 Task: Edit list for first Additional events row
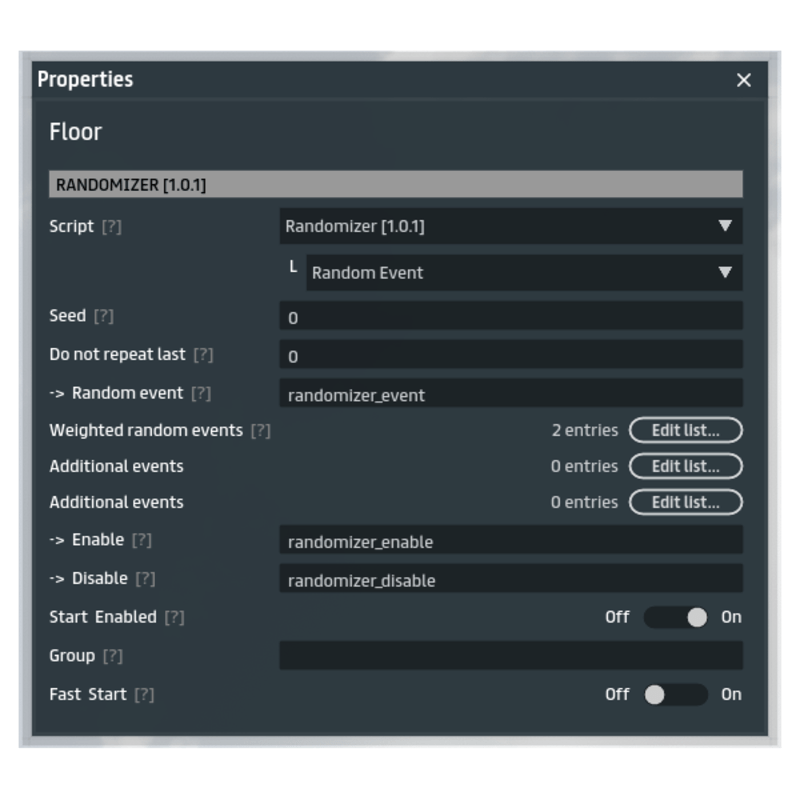685,466
